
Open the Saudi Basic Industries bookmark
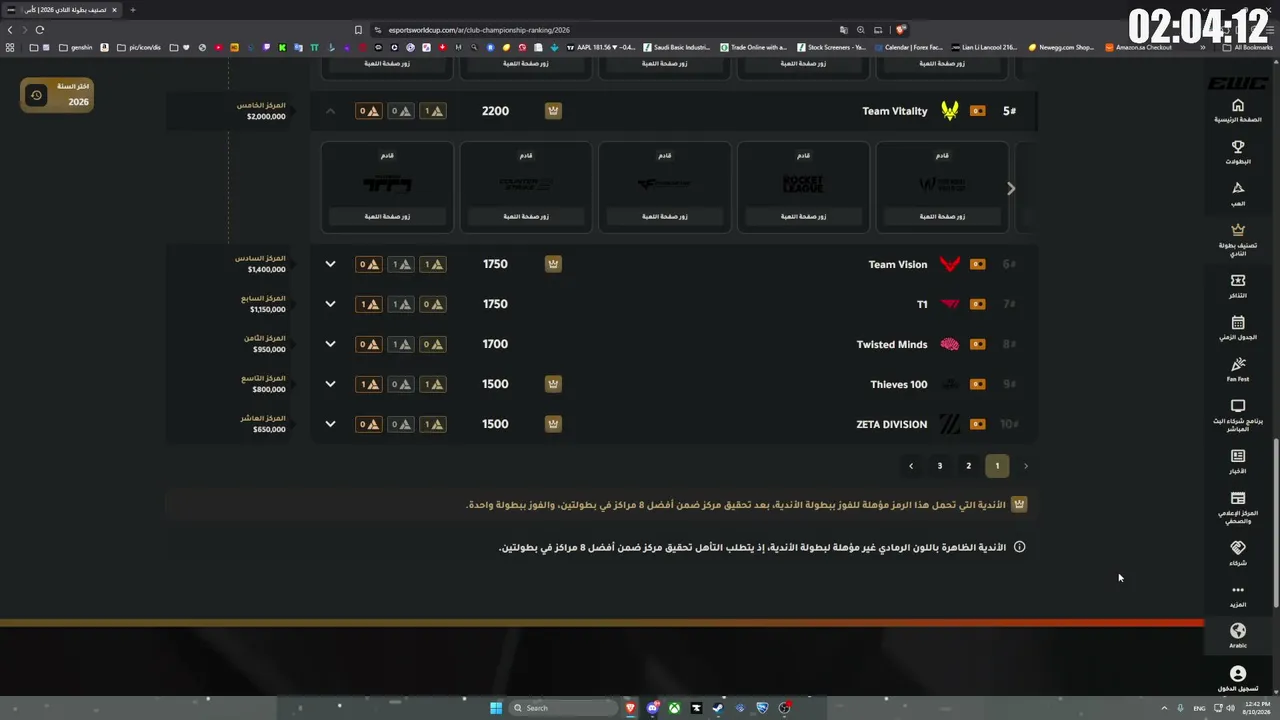tap(676, 47)
